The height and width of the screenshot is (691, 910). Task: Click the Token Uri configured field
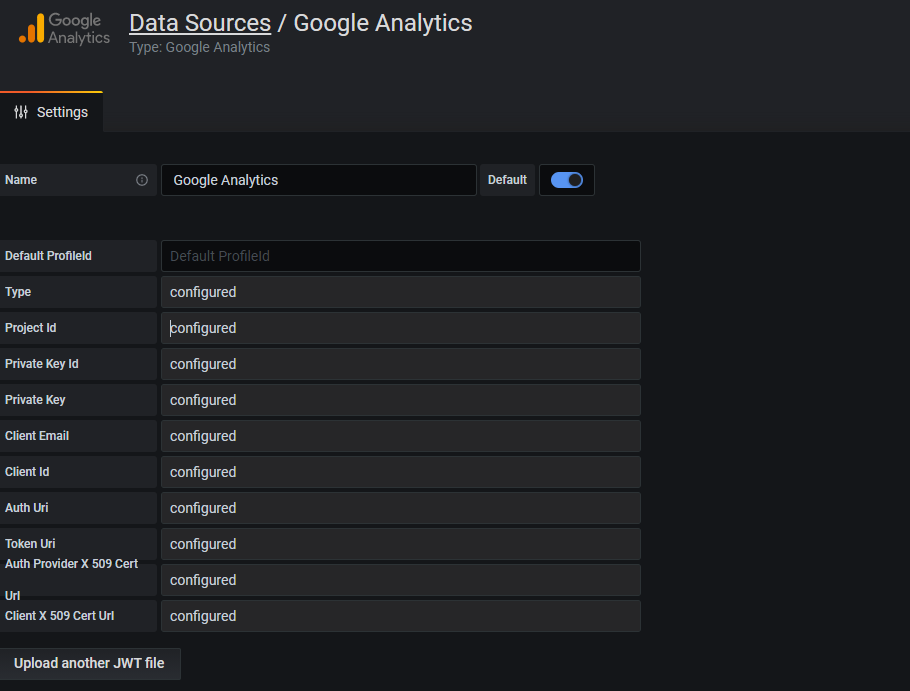(x=400, y=544)
